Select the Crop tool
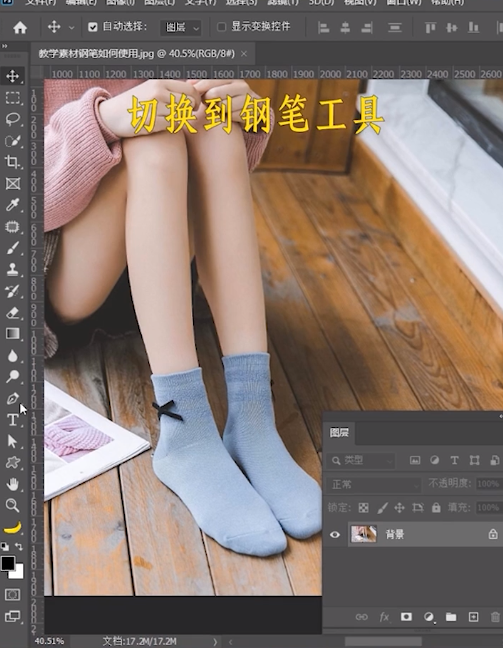503x648 pixels. pos(12,162)
